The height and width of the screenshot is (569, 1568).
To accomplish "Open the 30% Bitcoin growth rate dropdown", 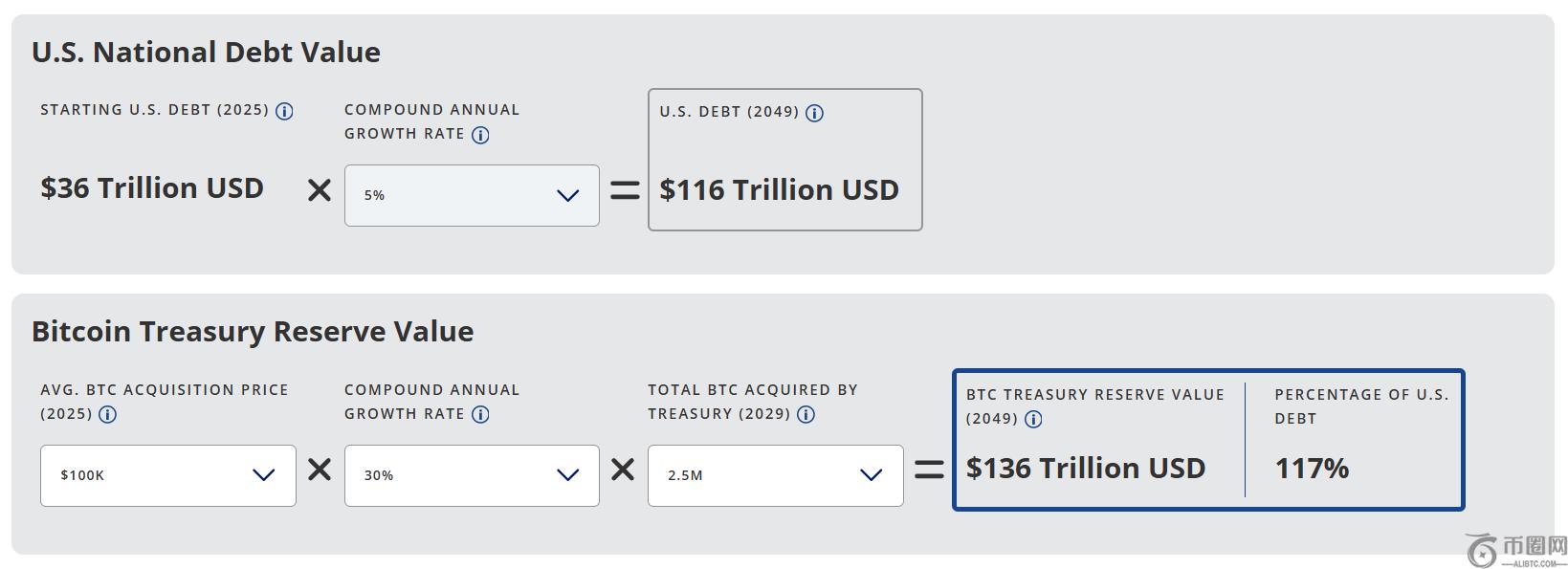I will [472, 475].
